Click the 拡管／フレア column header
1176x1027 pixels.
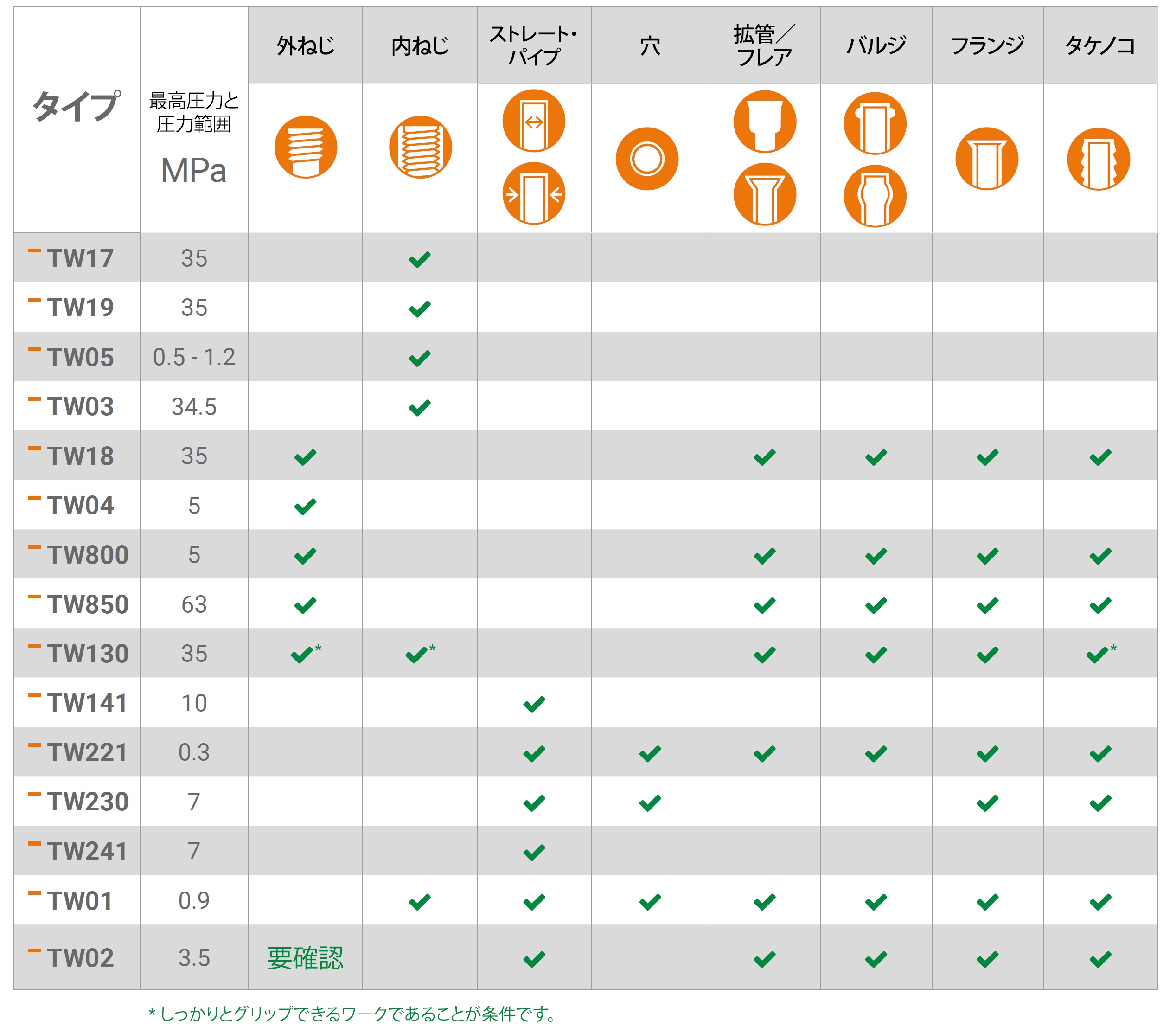pos(764,45)
